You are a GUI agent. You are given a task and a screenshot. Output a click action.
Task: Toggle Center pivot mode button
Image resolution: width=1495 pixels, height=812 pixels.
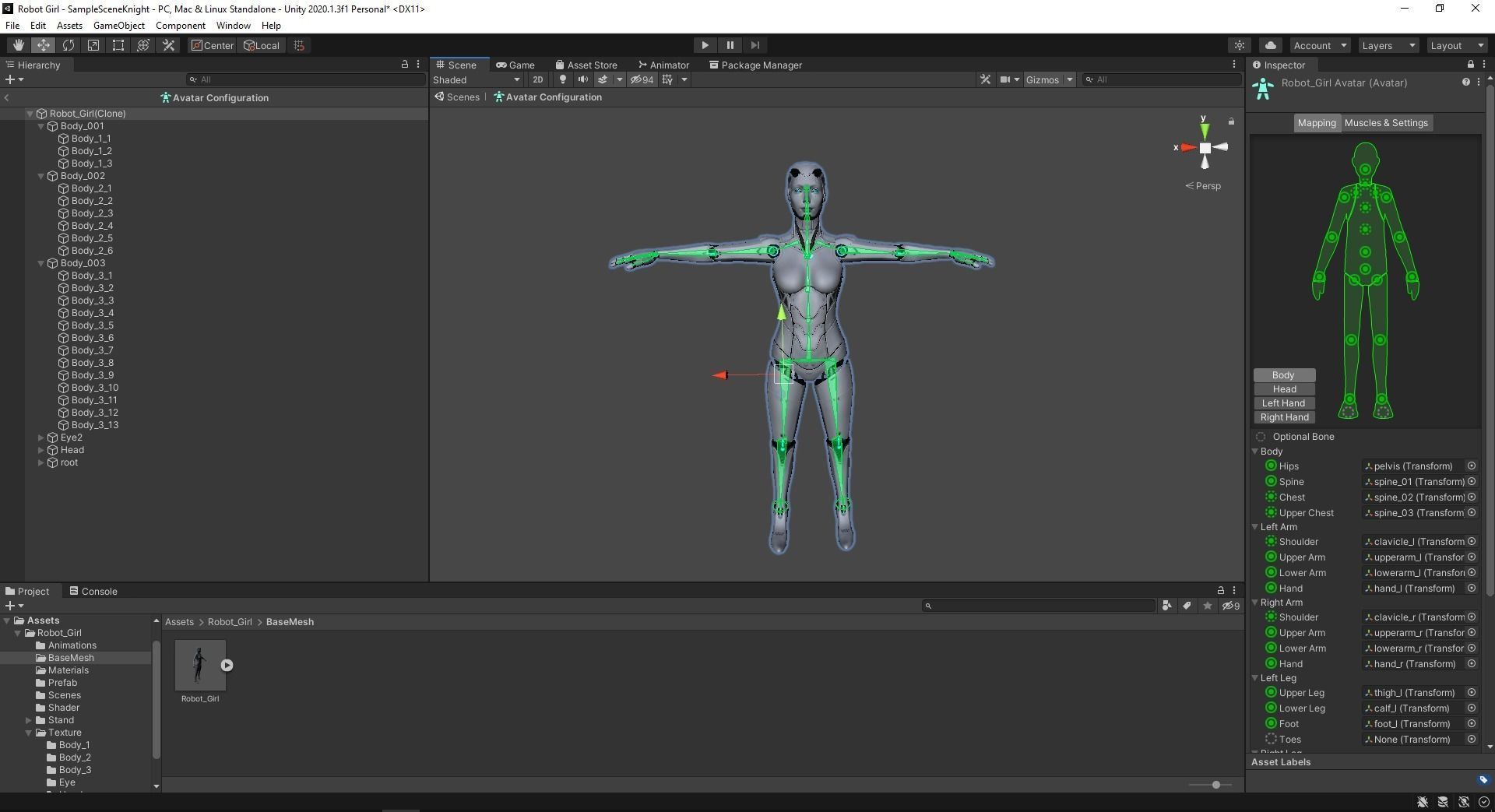213,45
